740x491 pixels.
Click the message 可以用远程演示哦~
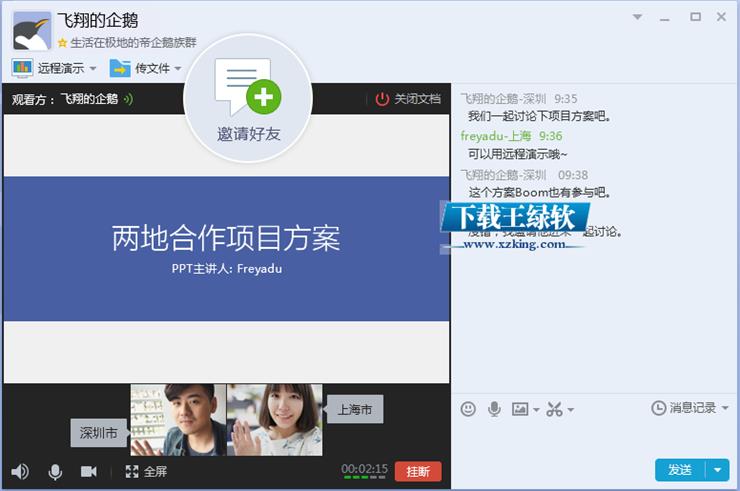pos(518,154)
